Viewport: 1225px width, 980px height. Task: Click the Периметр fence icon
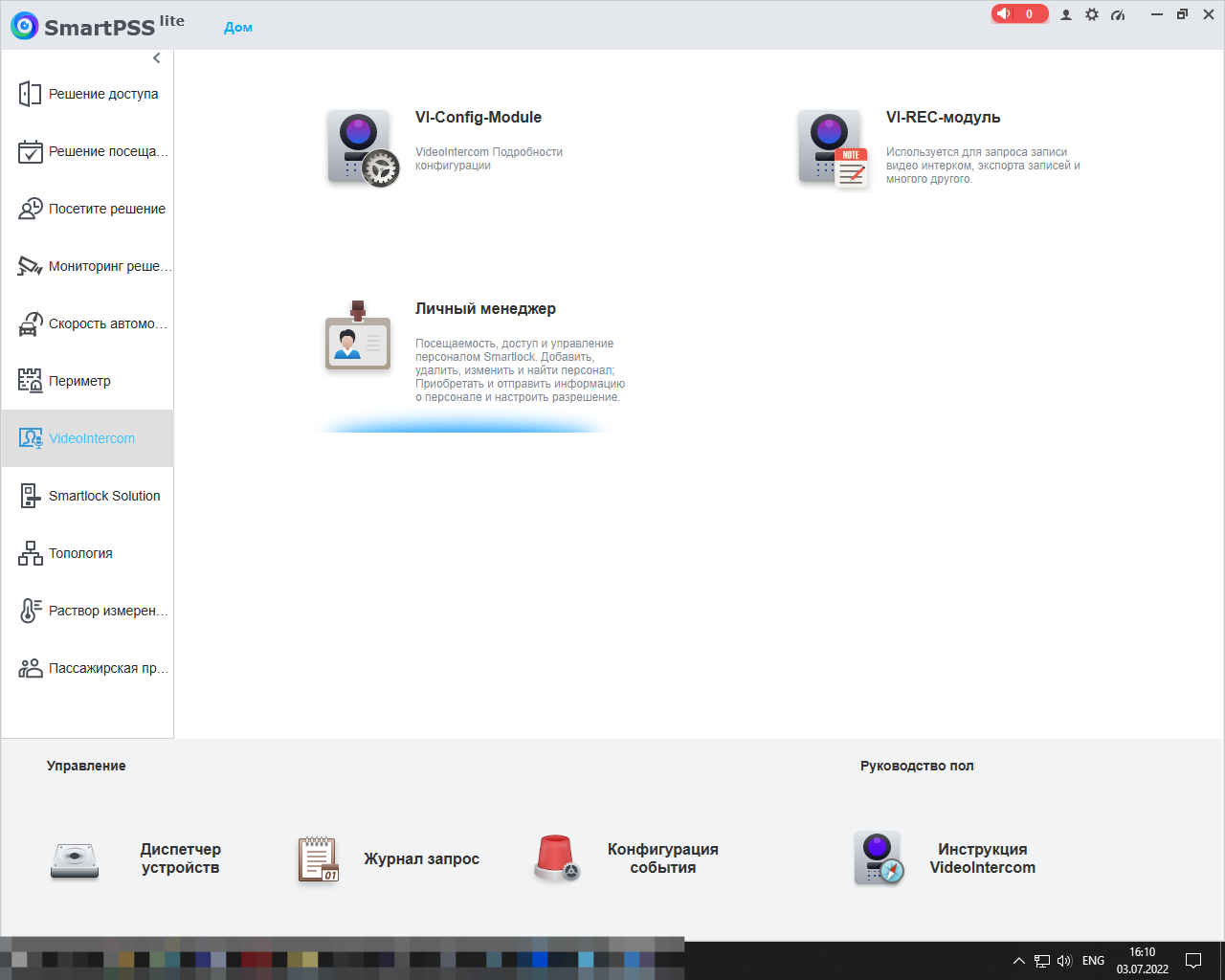point(30,381)
